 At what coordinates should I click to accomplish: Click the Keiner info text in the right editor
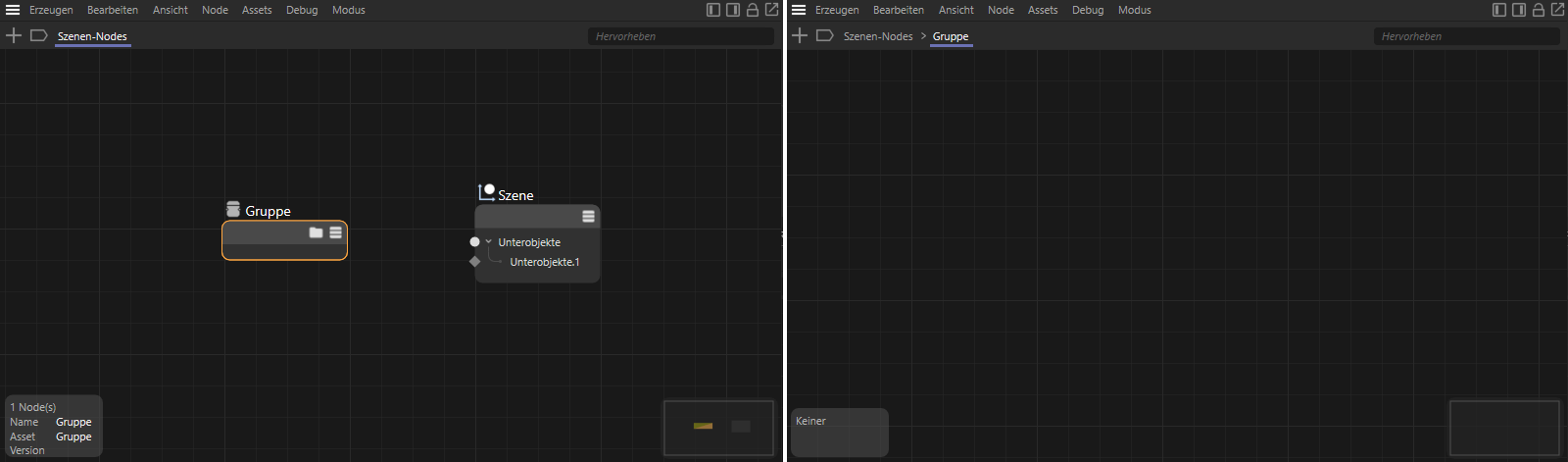click(x=810, y=421)
